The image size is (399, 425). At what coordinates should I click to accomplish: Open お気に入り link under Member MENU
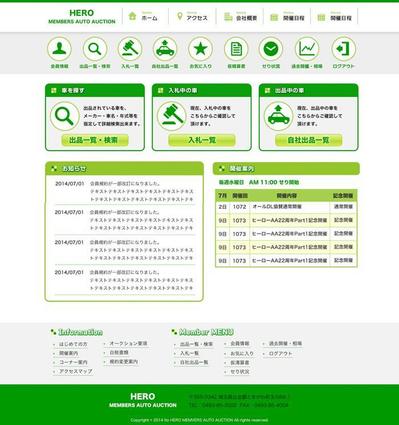(x=242, y=353)
